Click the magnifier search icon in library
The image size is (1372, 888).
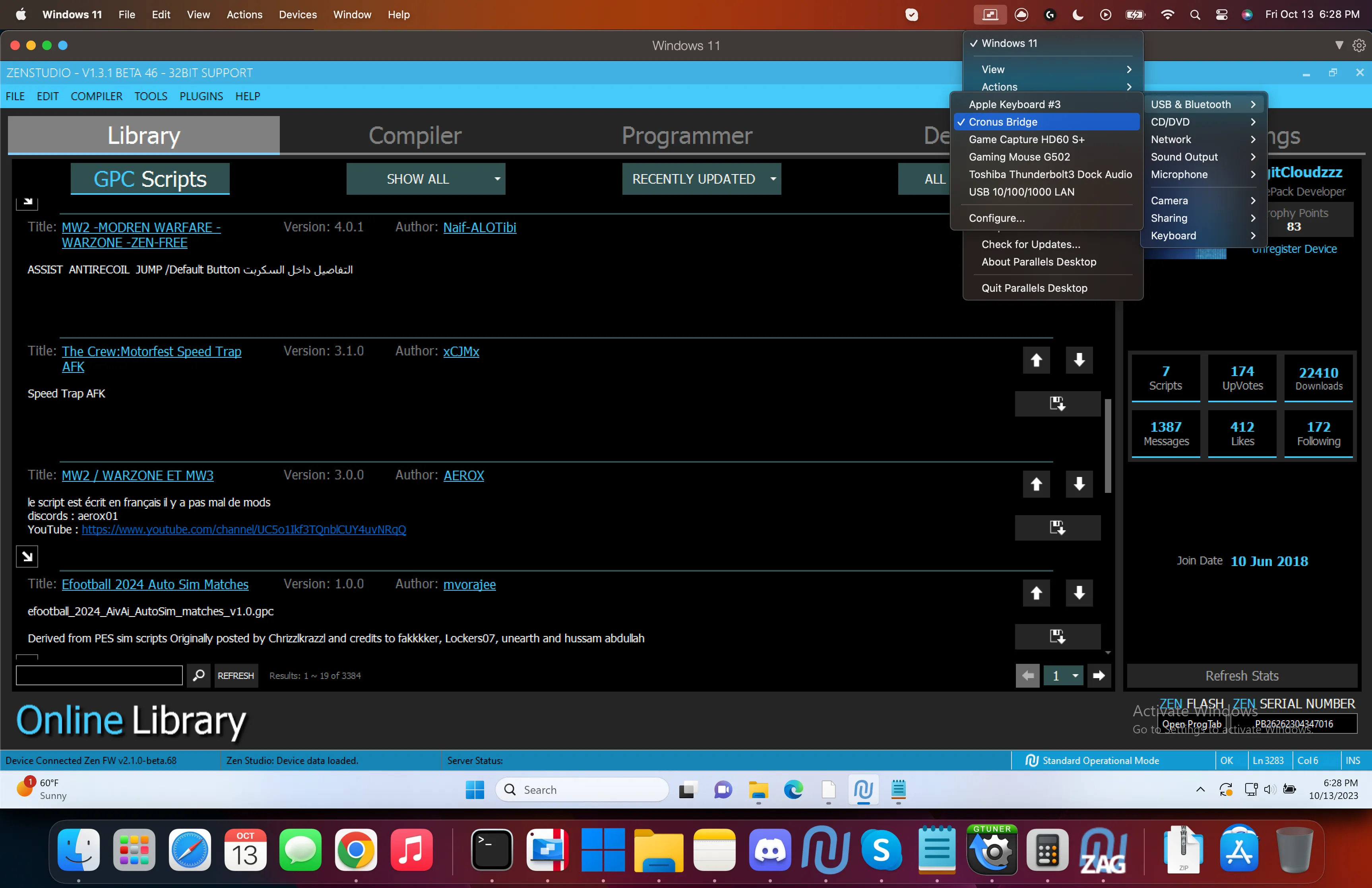coord(198,675)
